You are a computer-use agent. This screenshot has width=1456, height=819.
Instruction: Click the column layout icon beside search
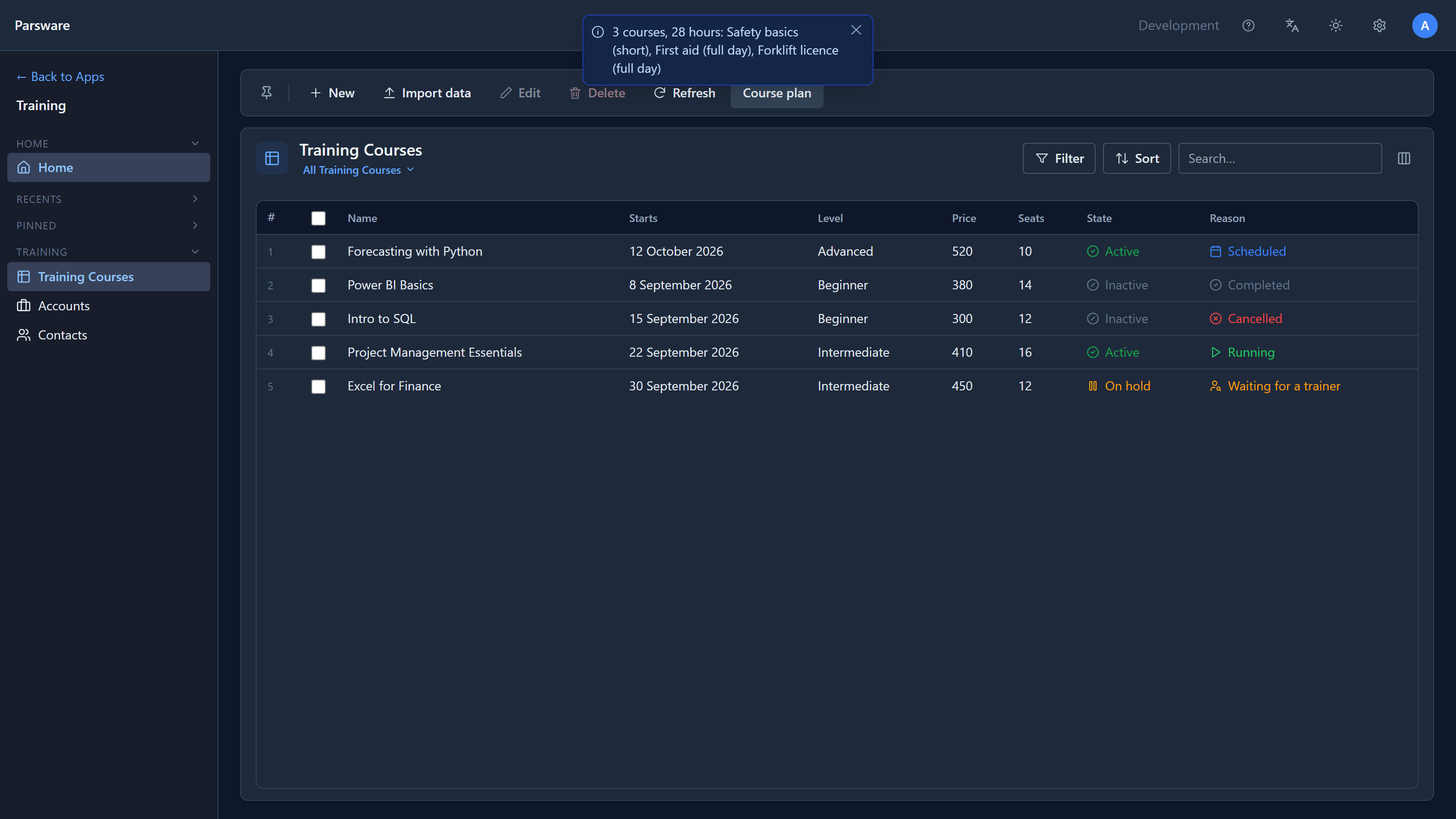coord(1404,158)
